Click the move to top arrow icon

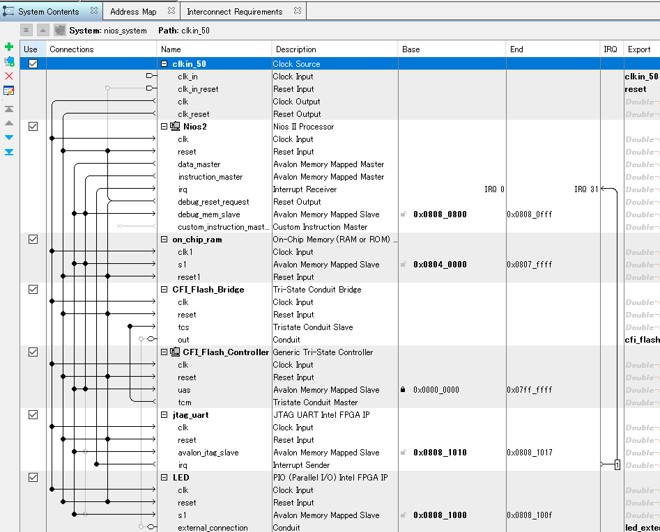[9, 108]
